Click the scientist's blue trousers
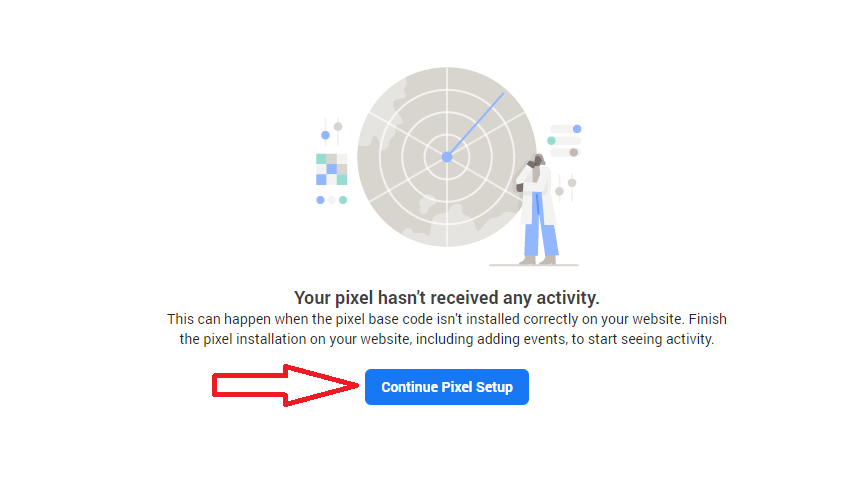This screenshot has width=868, height=486. (x=542, y=240)
